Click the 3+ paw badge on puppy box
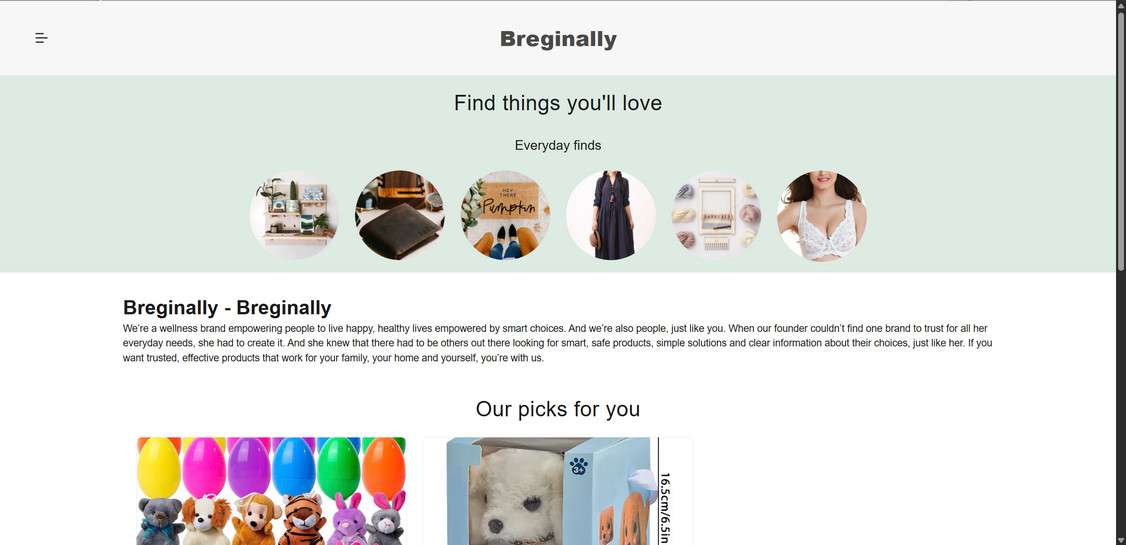Viewport: 1126px width, 545px height. (x=579, y=466)
